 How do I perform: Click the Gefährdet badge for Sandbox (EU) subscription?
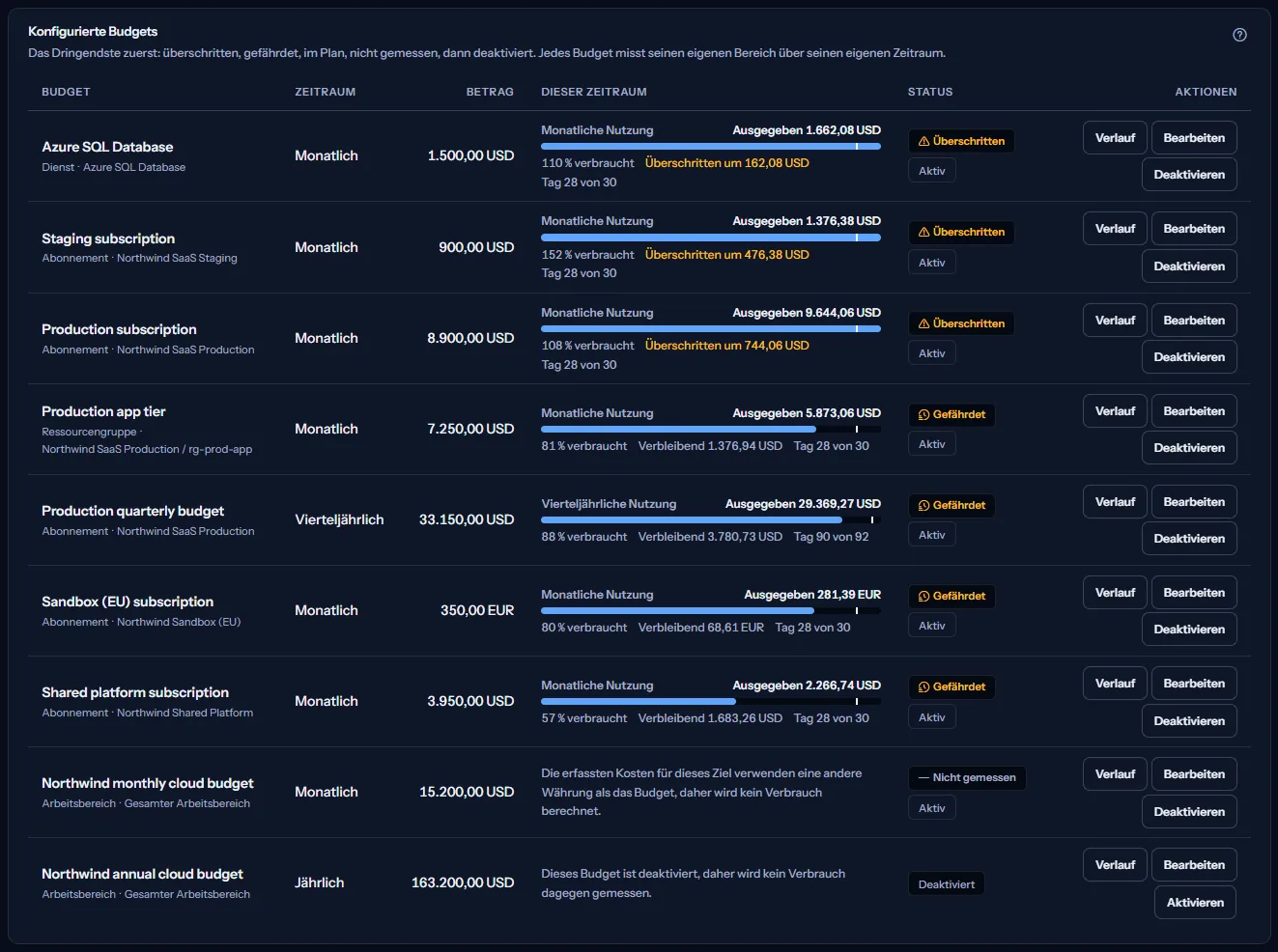pyautogui.click(x=951, y=596)
